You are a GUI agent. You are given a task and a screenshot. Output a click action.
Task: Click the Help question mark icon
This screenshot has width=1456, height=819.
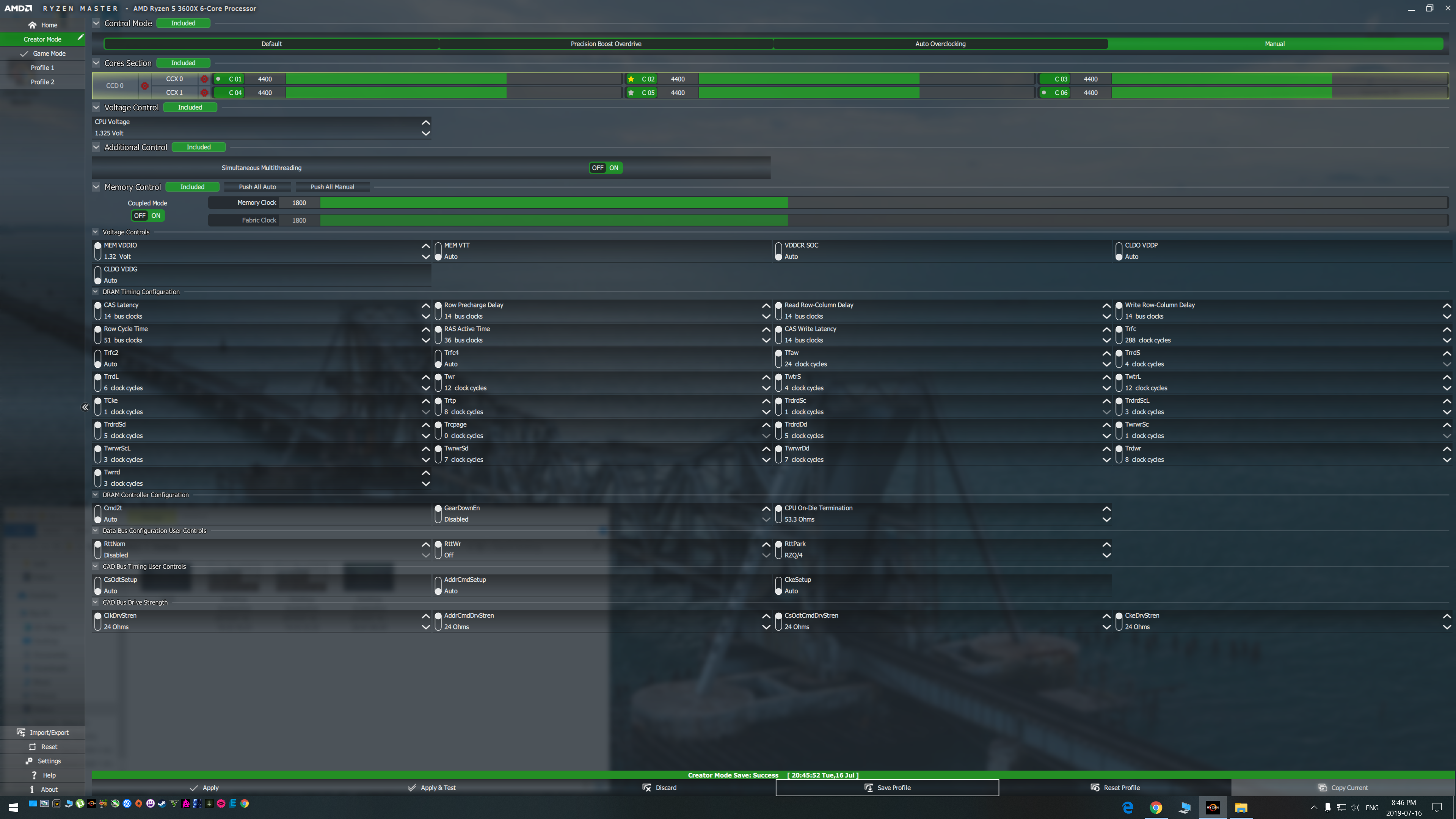pos(33,775)
